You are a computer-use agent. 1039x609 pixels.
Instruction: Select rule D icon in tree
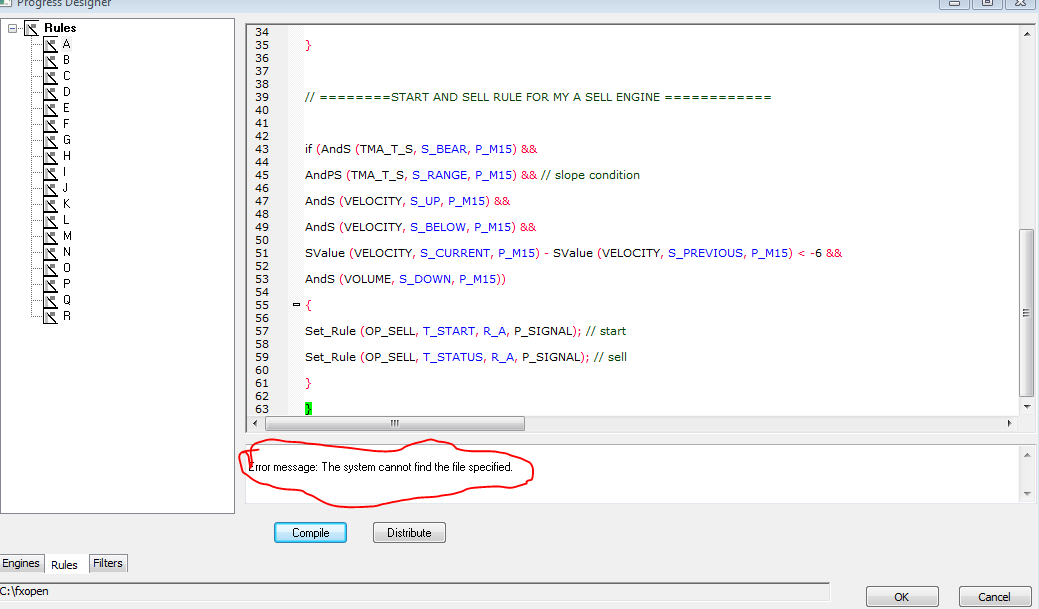pyautogui.click(x=51, y=93)
